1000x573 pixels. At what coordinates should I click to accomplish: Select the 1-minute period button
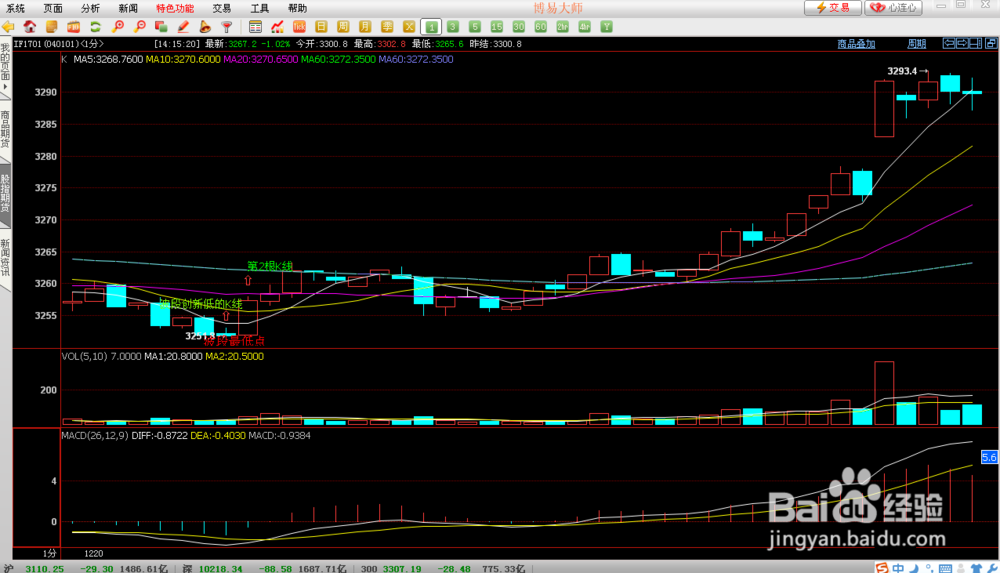431,27
